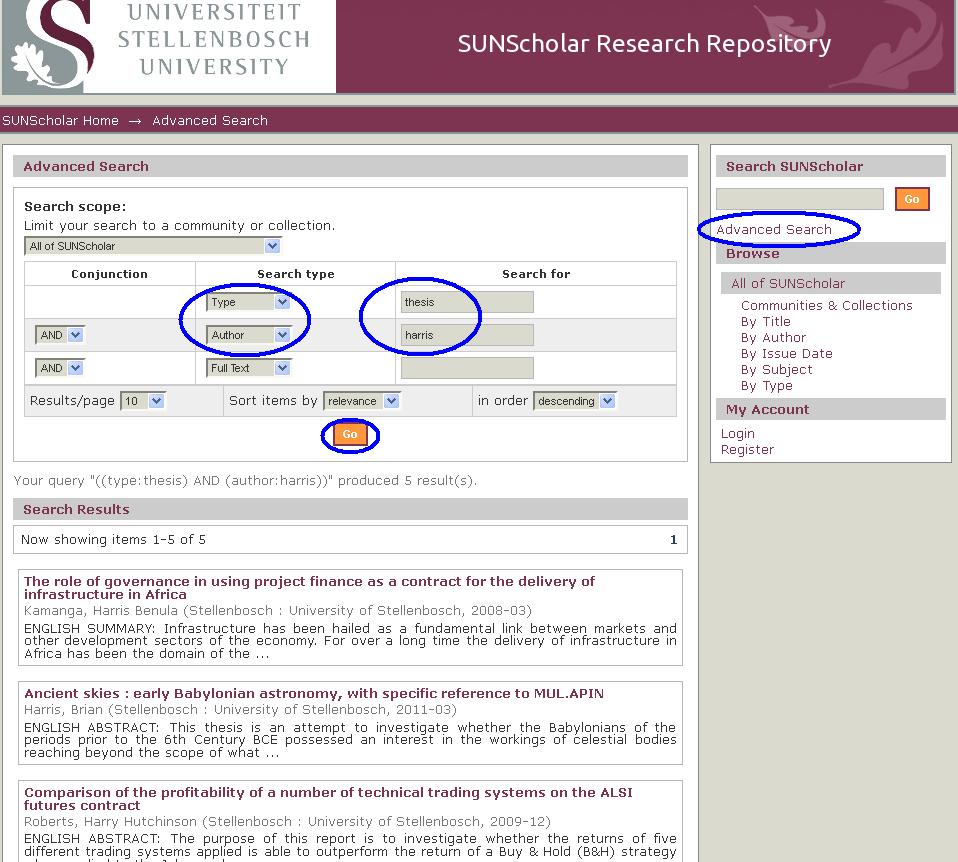Viewport: 958px width, 862px height.
Task: Click the search field containing 'thesis'
Action: pos(467,302)
